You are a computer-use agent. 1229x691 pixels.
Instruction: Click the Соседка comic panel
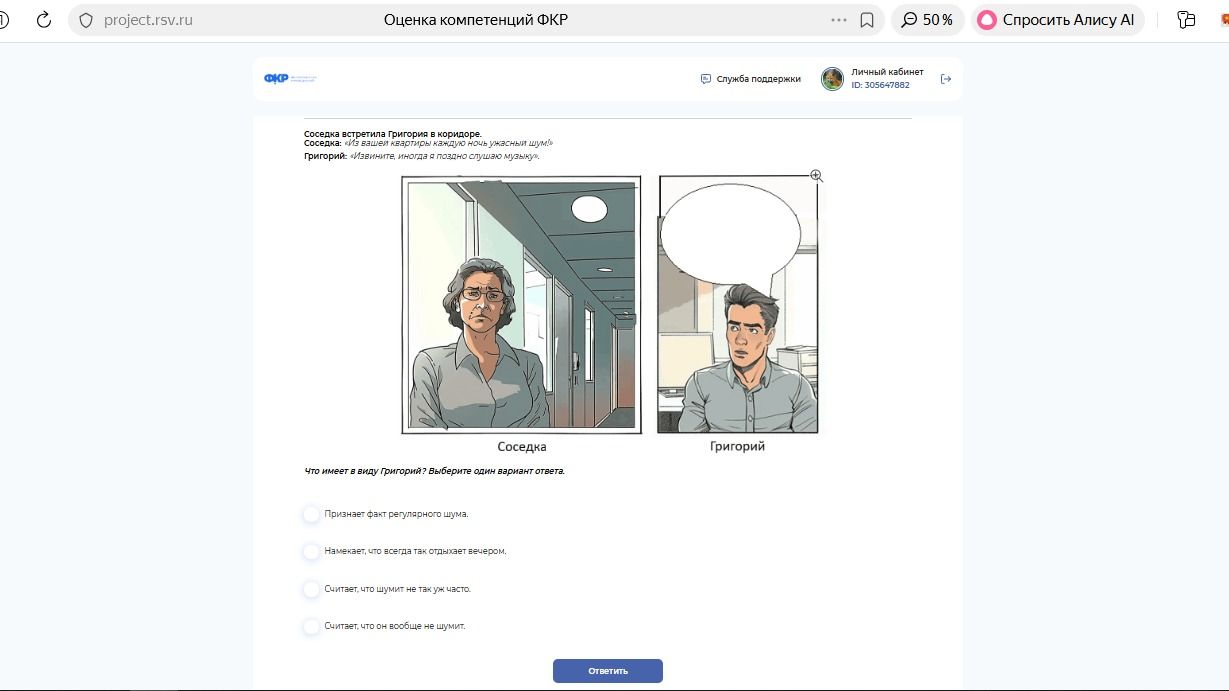coord(521,305)
